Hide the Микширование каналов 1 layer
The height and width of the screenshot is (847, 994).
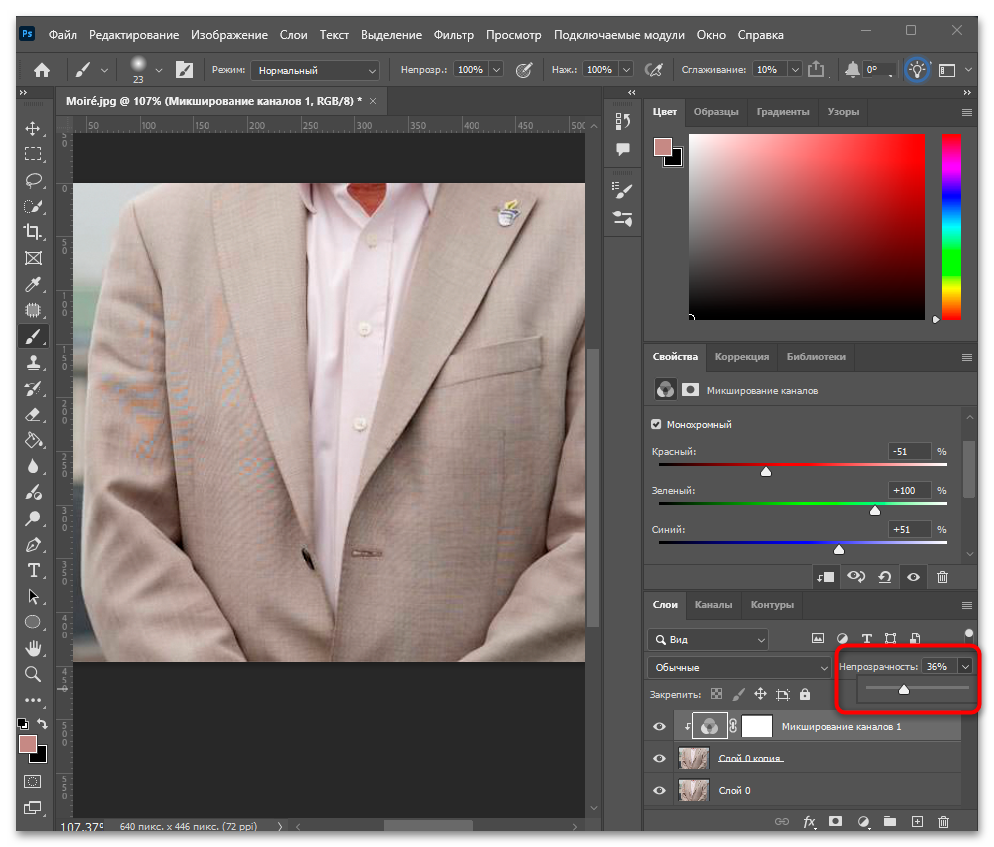659,727
